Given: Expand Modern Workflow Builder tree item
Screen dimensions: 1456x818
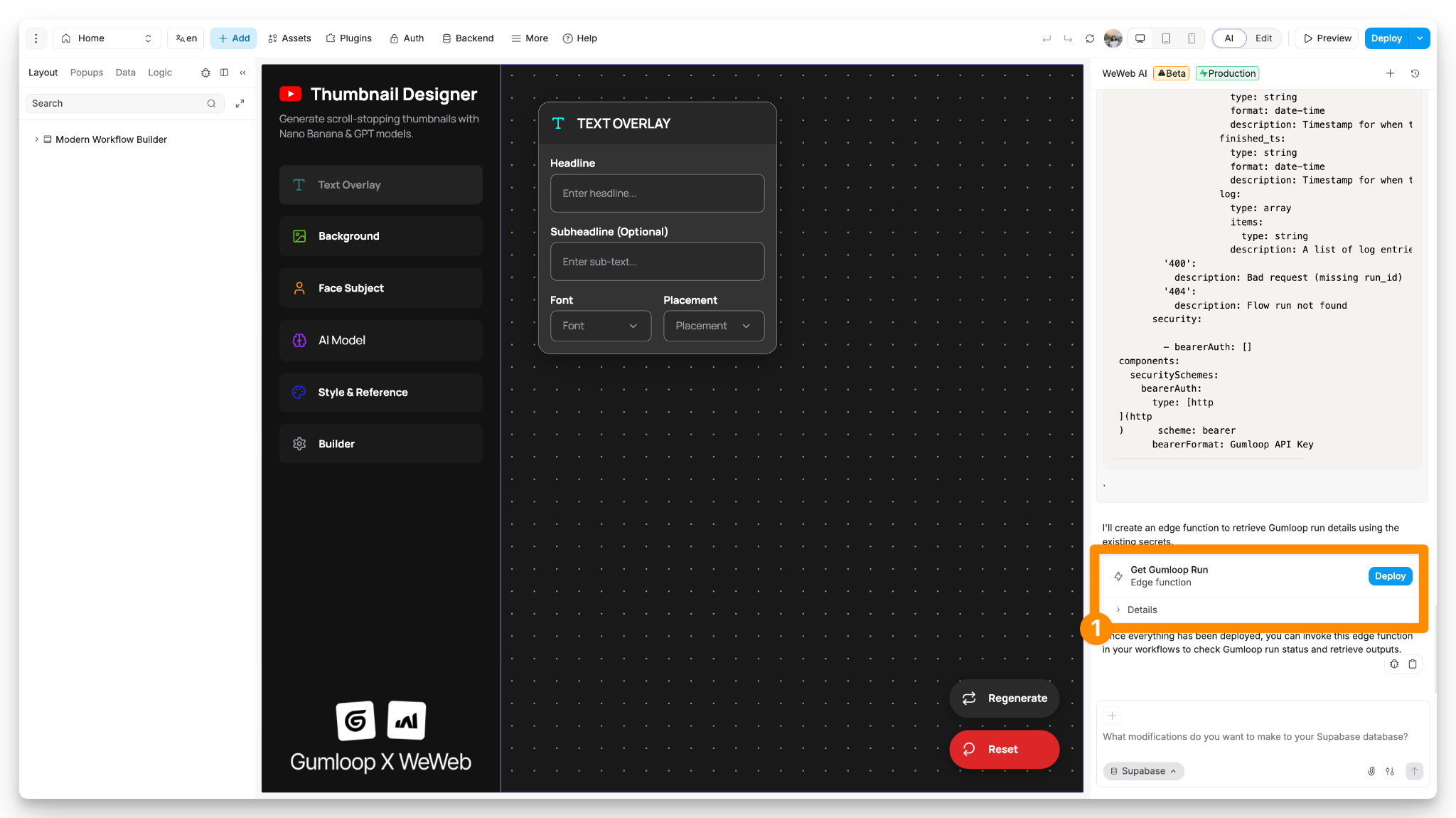Looking at the screenshot, I should [x=36, y=139].
